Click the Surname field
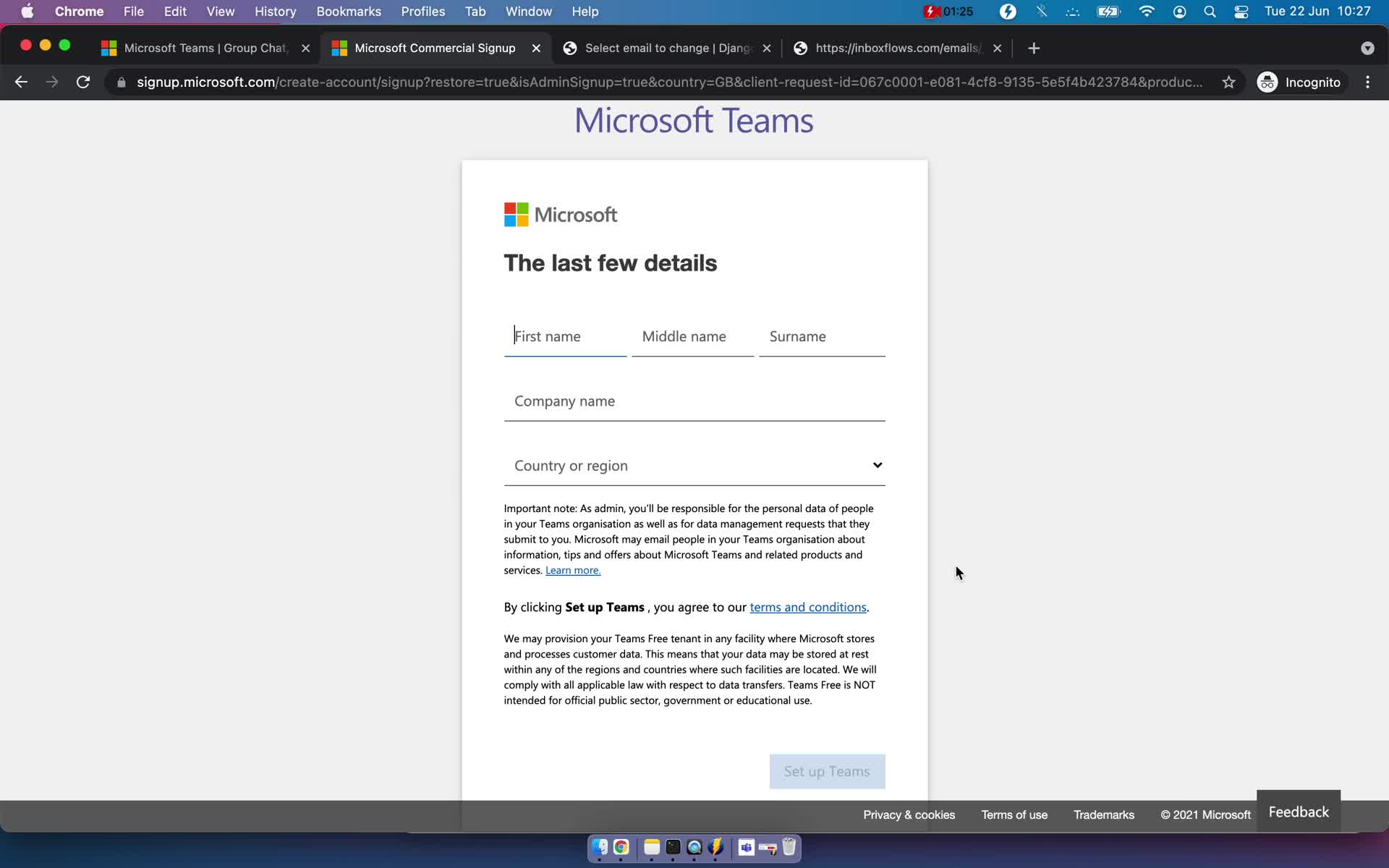 (x=822, y=337)
